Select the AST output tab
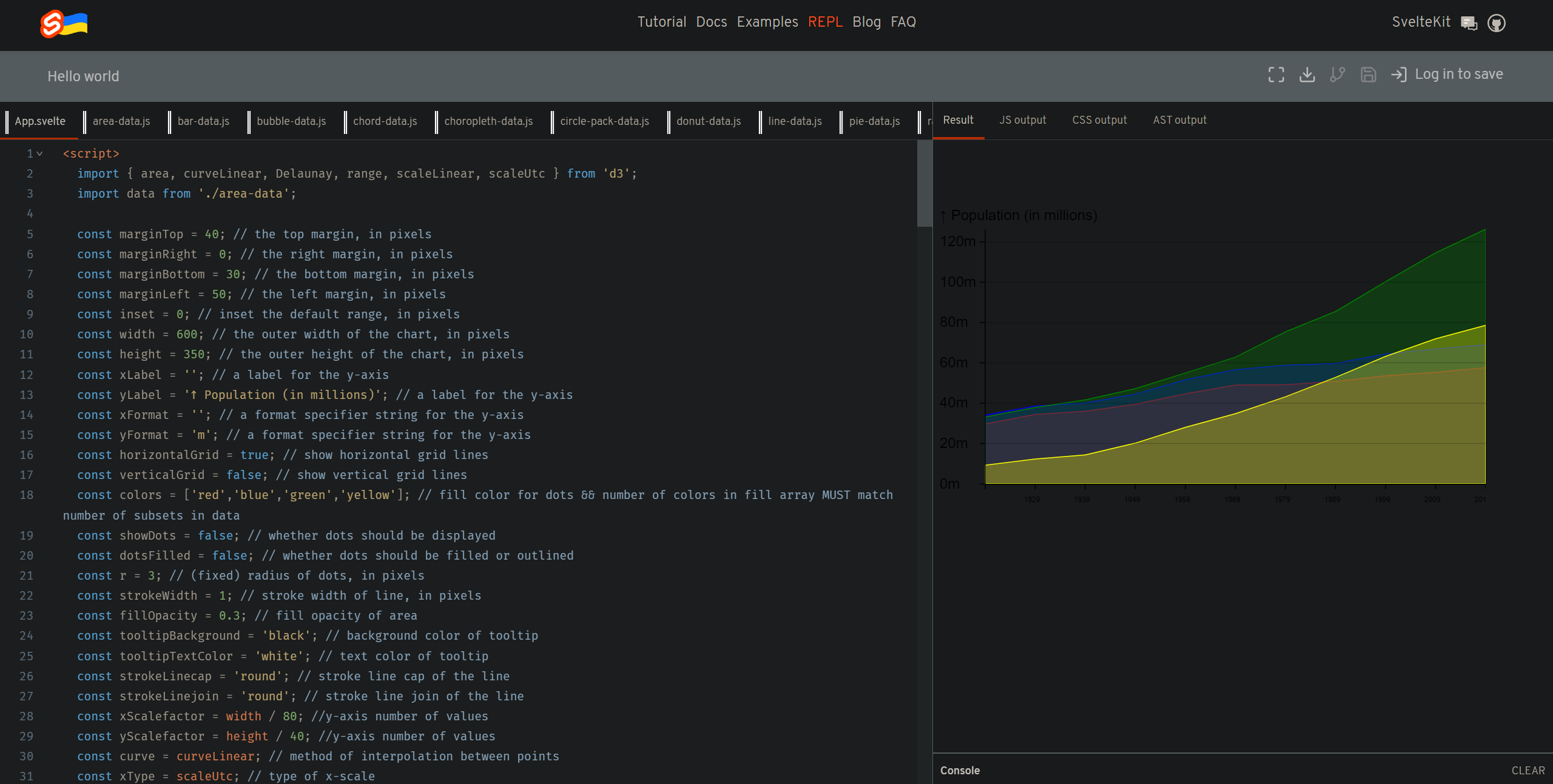The height and width of the screenshot is (784, 1553). tap(1180, 120)
